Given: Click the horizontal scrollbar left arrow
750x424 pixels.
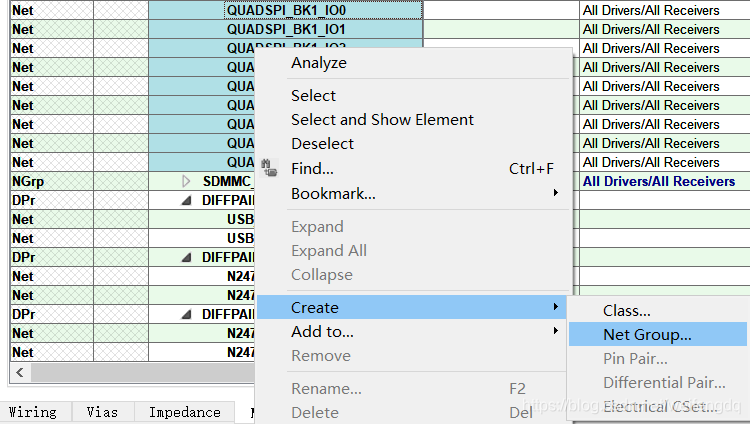Looking at the screenshot, I should tap(17, 373).
